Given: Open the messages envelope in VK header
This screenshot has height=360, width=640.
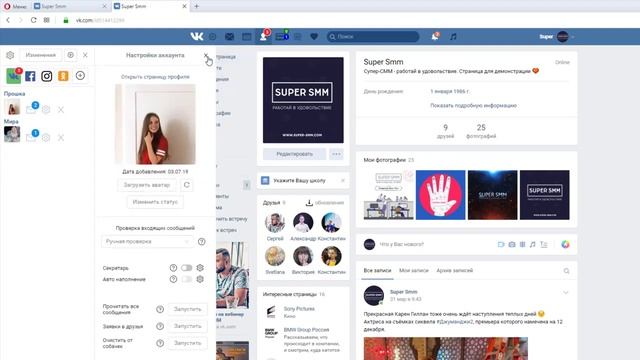Looking at the screenshot, I should (x=229, y=37).
